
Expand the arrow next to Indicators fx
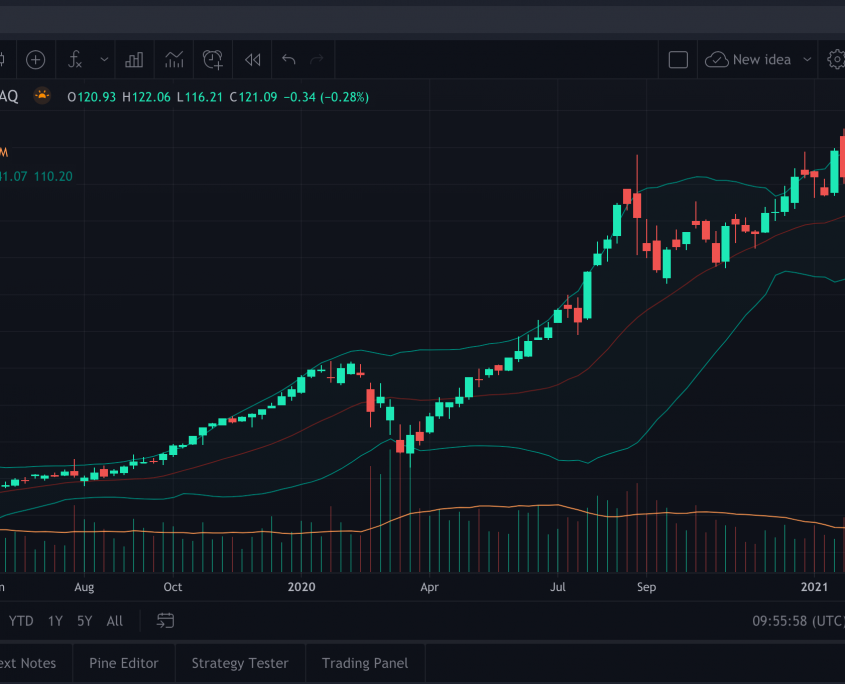104,60
